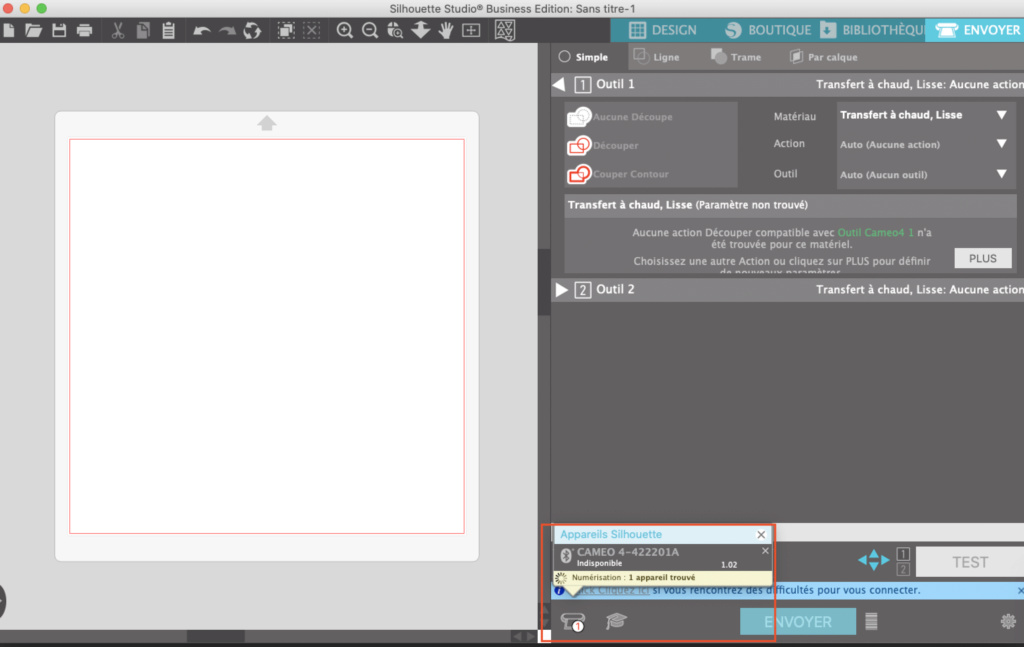The width and height of the screenshot is (1024, 647).
Task: Select the Par calque tab
Action: coord(824,57)
